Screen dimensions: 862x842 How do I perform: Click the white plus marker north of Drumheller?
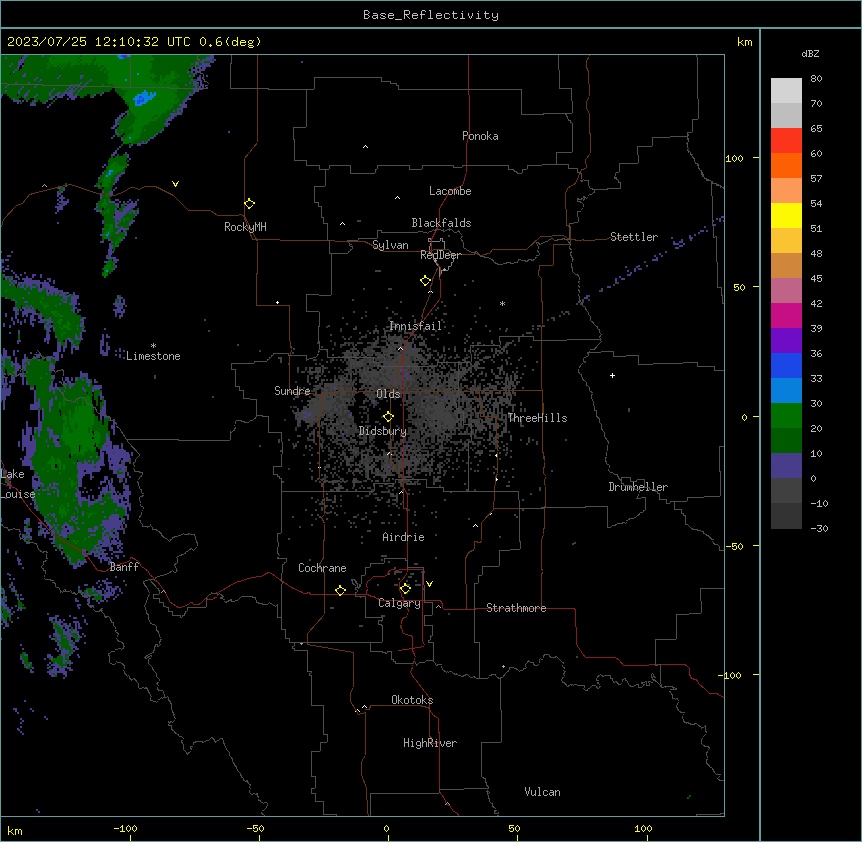pyautogui.click(x=612, y=375)
